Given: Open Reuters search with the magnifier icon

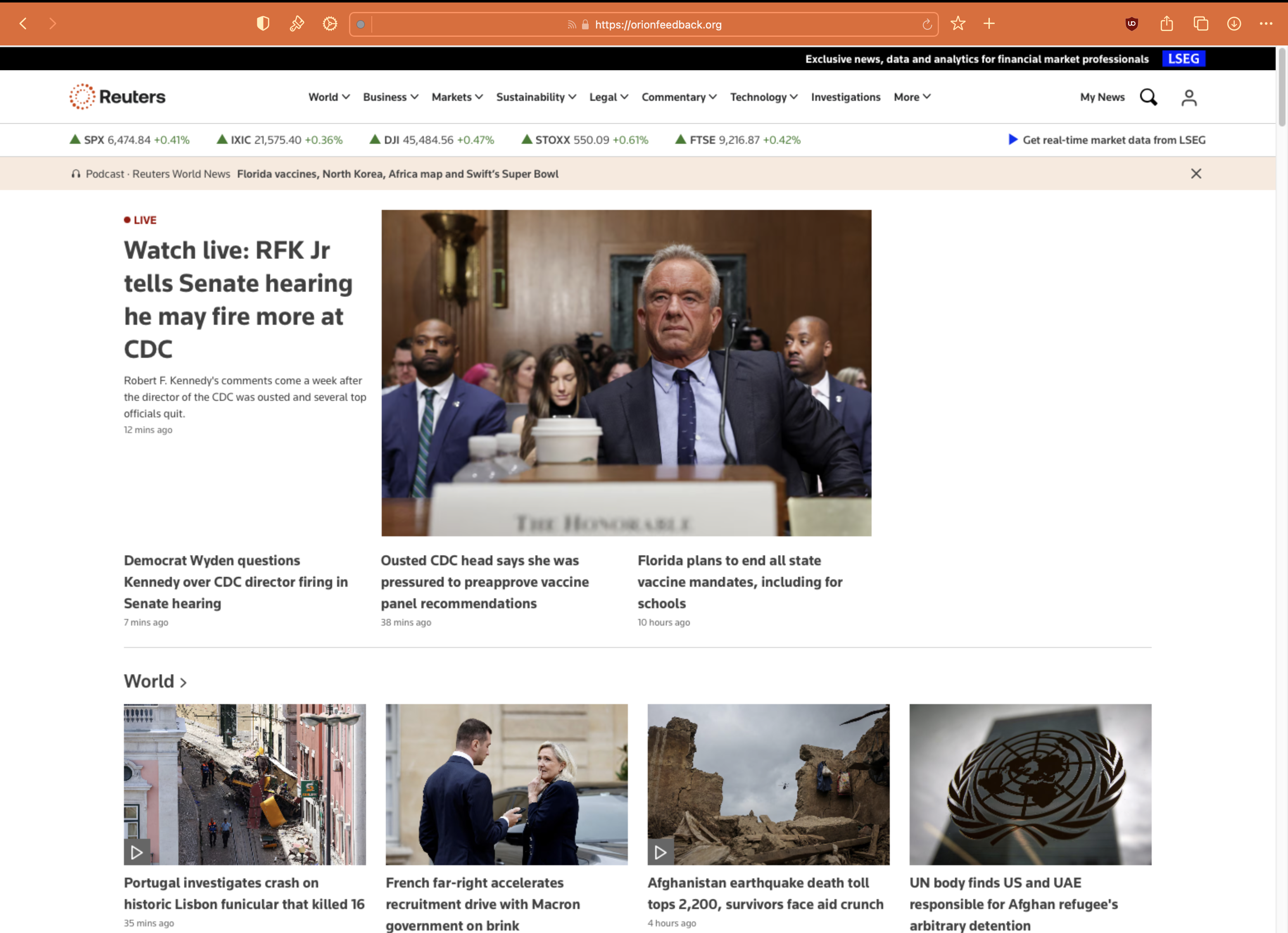Looking at the screenshot, I should tap(1148, 97).
